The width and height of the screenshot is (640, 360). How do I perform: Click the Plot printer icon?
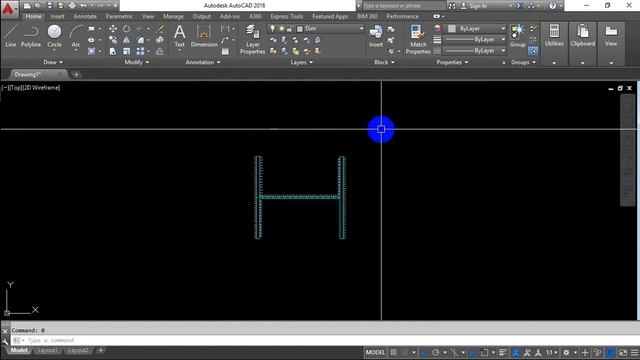72,6
